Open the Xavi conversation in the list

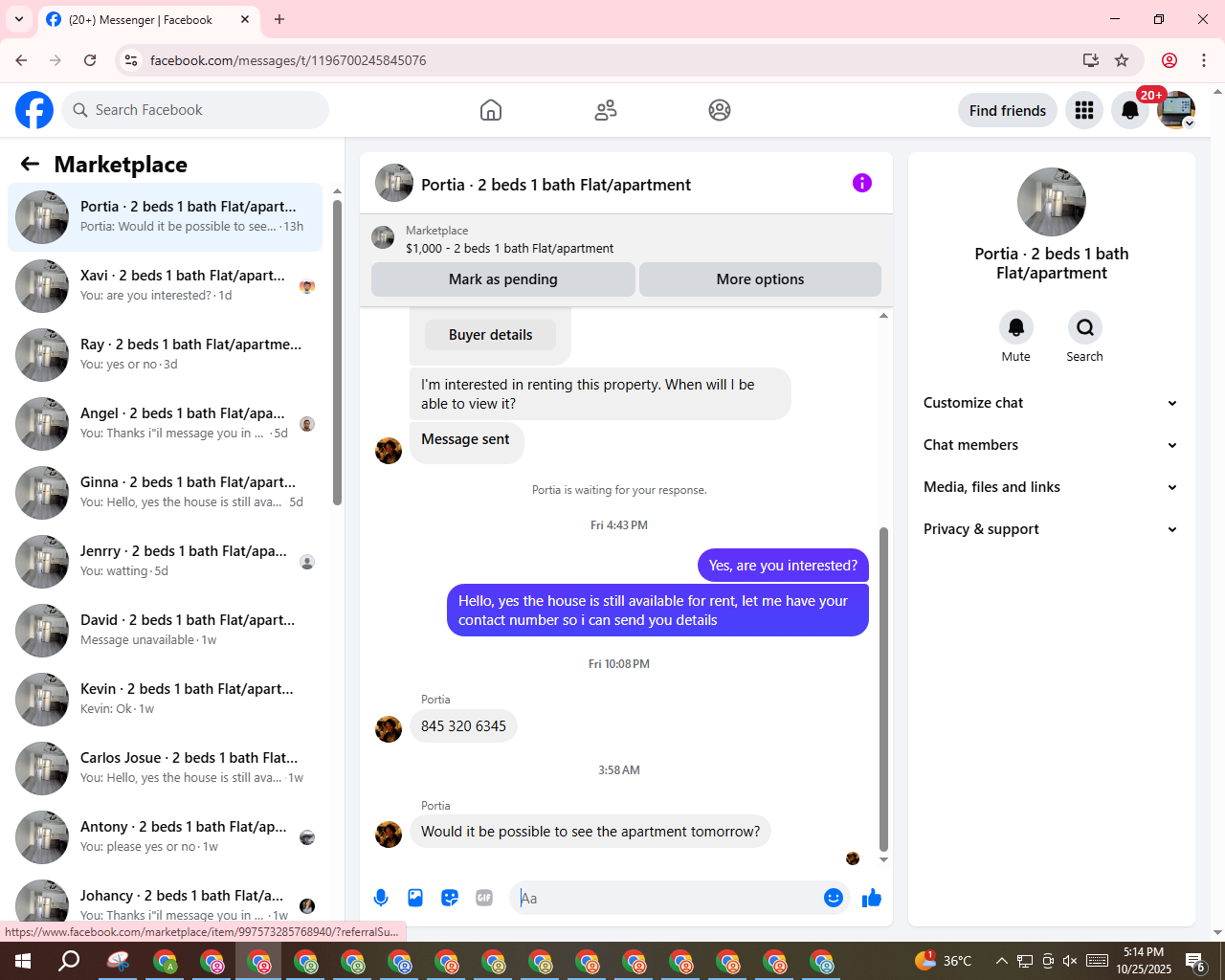pyautogui.click(x=165, y=286)
